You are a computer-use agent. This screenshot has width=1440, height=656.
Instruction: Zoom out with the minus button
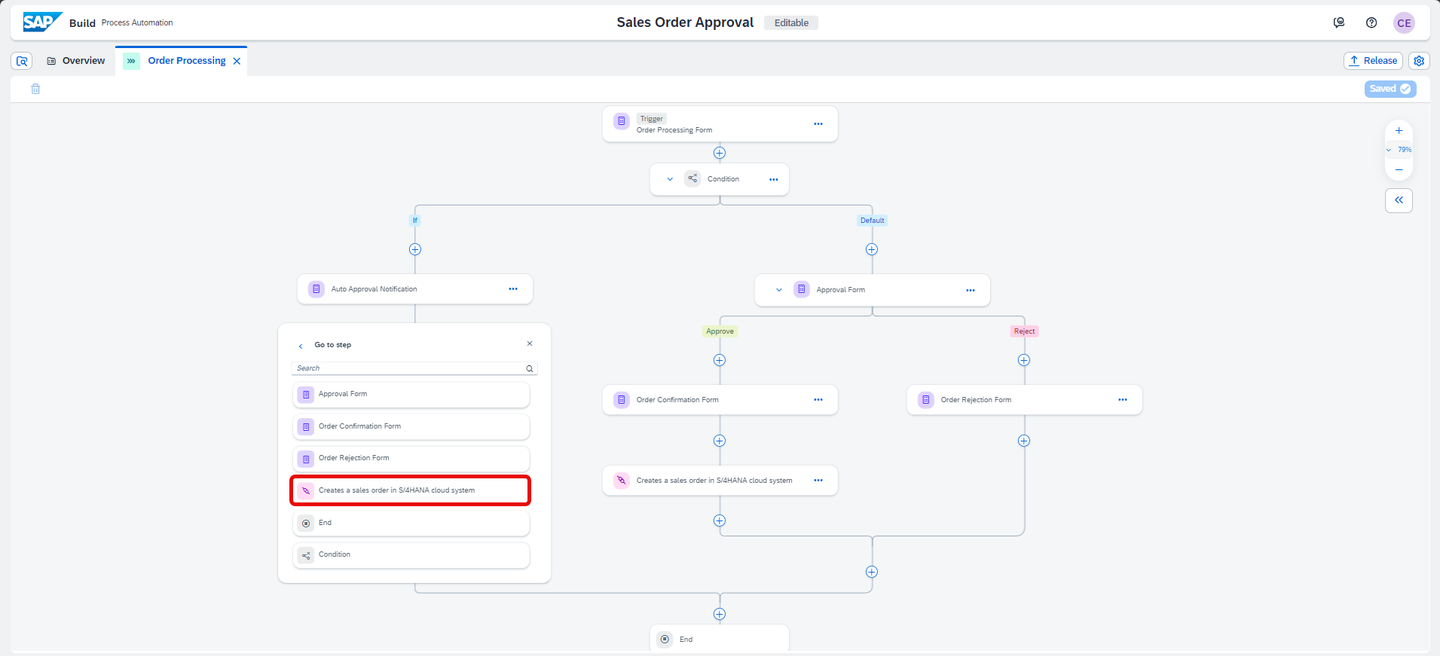pyautogui.click(x=1398, y=170)
